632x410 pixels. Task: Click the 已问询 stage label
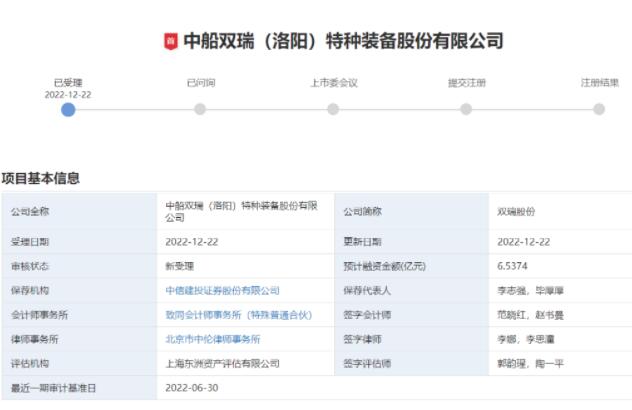click(x=201, y=83)
